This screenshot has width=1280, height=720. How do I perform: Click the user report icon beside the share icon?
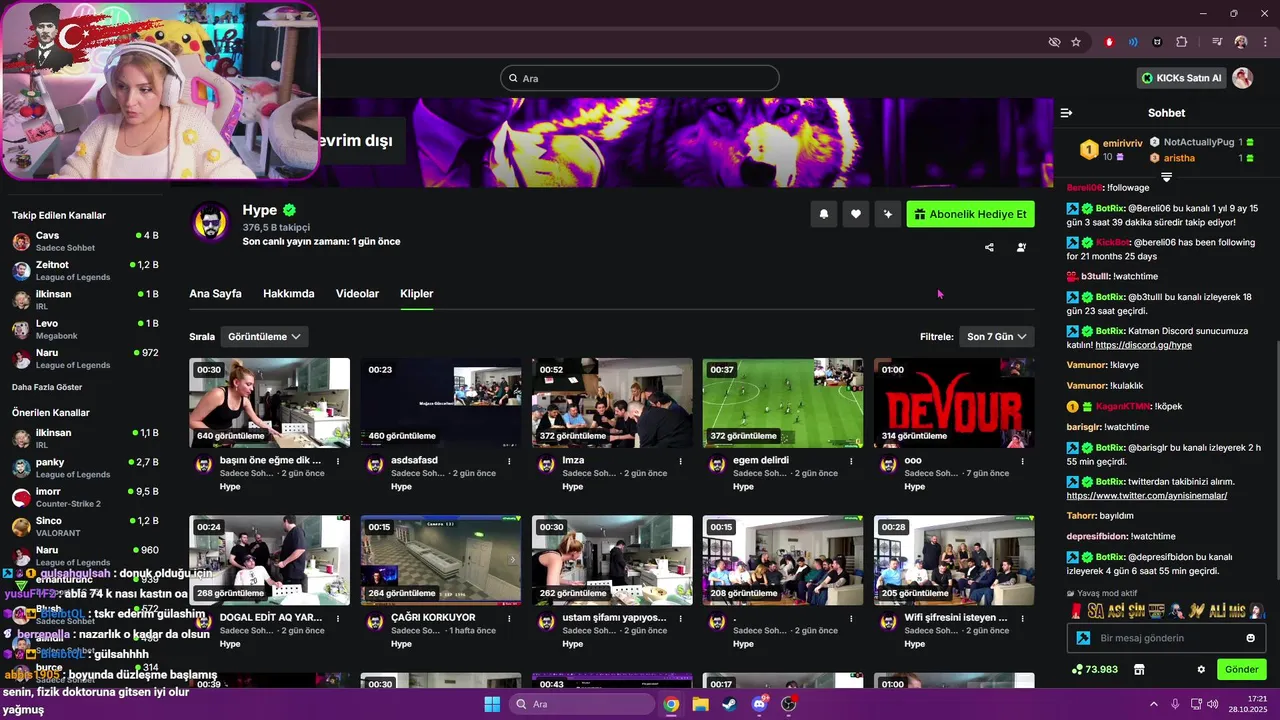point(1021,247)
